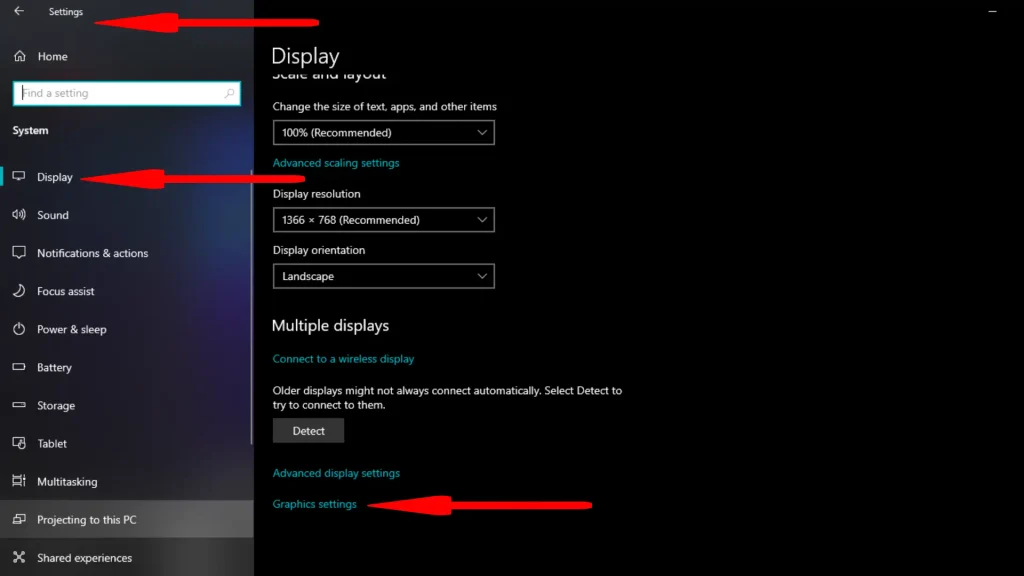
Task: Click the Sound speaker icon
Action: [x=19, y=214]
